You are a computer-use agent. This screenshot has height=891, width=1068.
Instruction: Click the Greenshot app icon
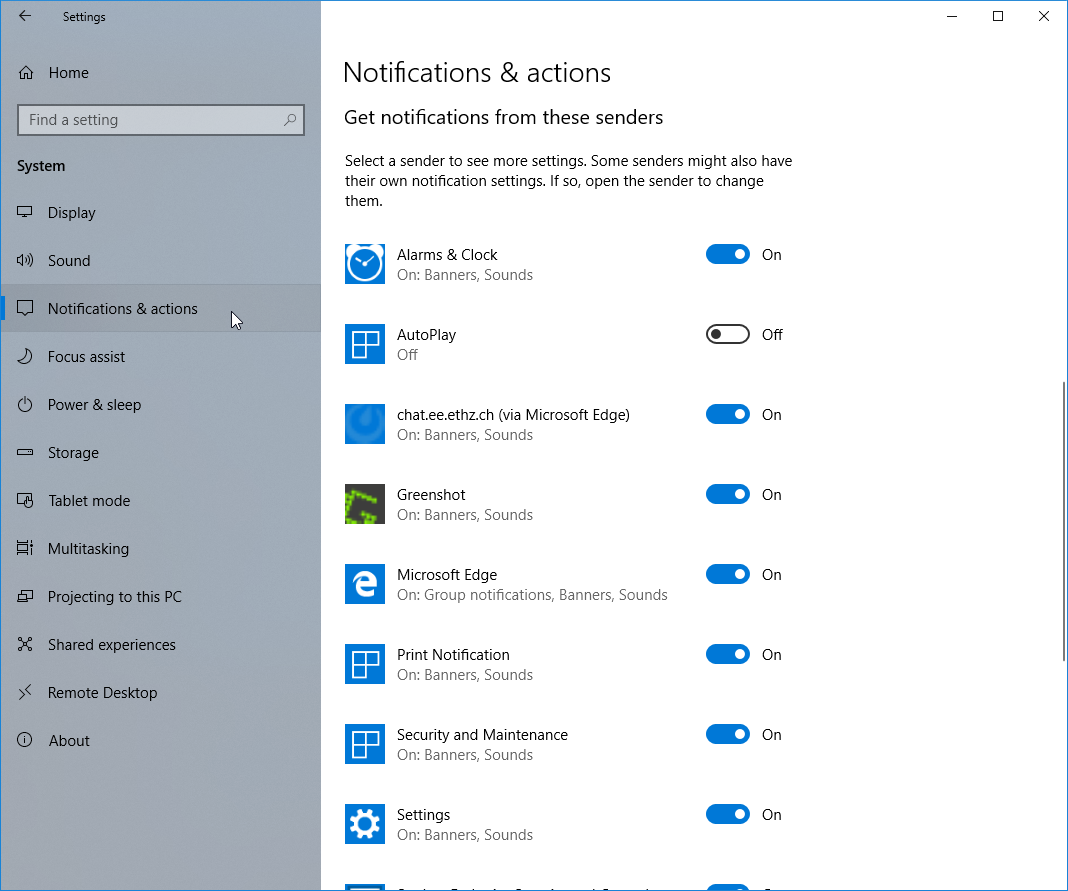coord(364,504)
